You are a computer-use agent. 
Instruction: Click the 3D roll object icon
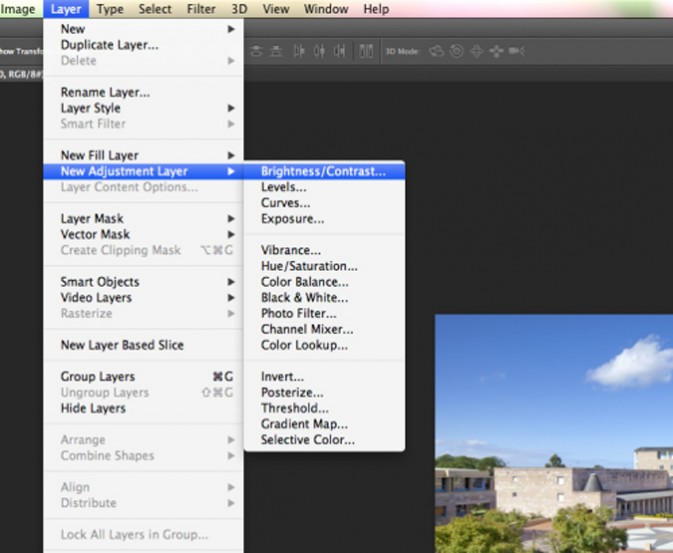(457, 51)
